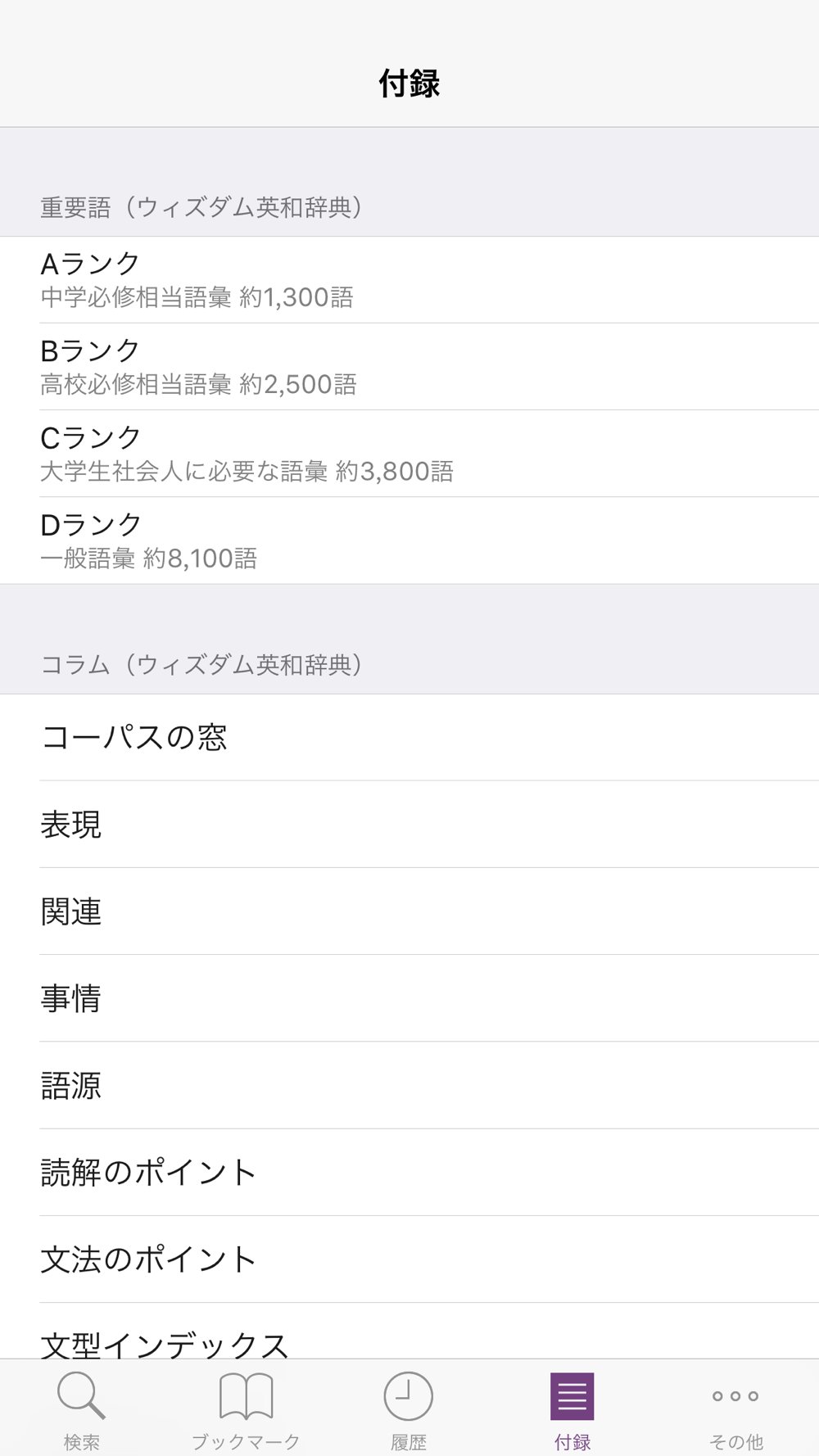Switch to the その他 tab label
This screenshot has height=1456, width=819.
pos(735,1441)
